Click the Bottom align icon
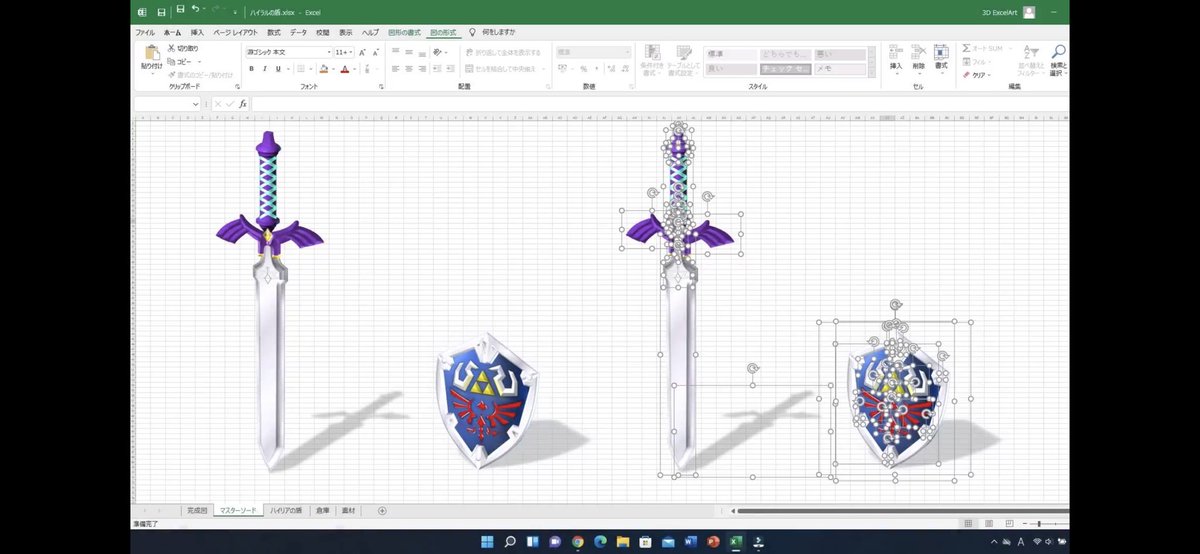Screen dimensions: 1200x554 click(x=422, y=52)
